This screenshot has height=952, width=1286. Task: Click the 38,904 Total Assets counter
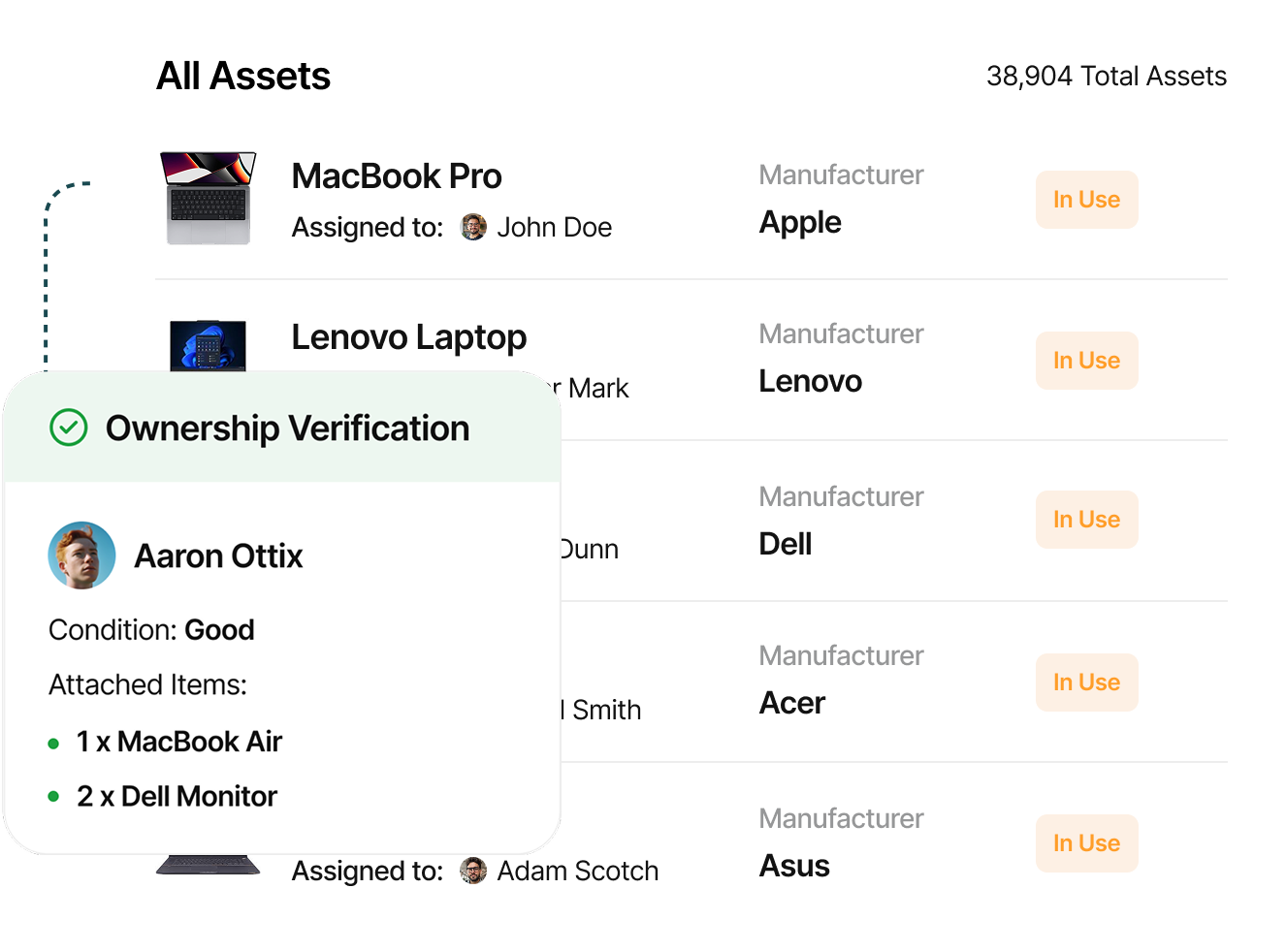tap(1106, 76)
